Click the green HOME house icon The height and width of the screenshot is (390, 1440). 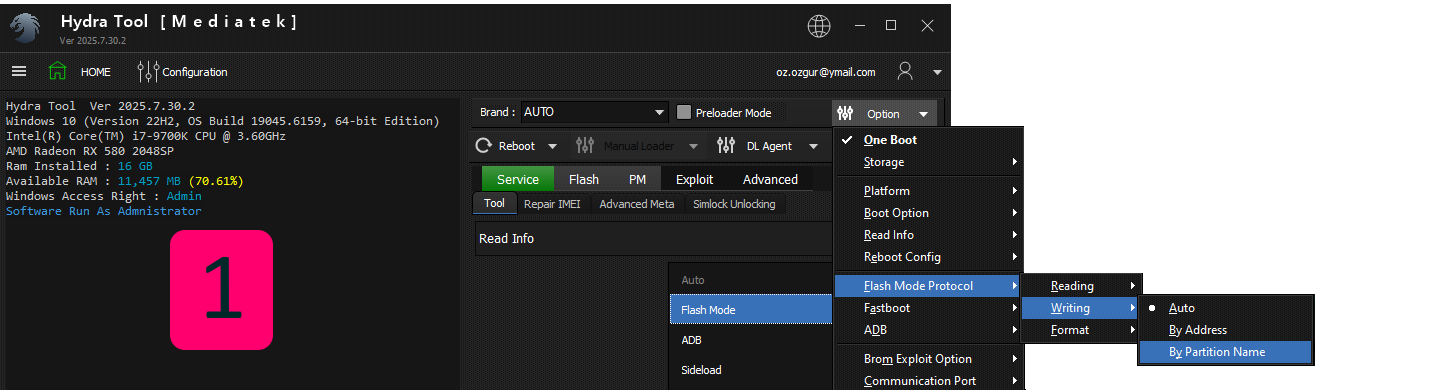coord(57,71)
